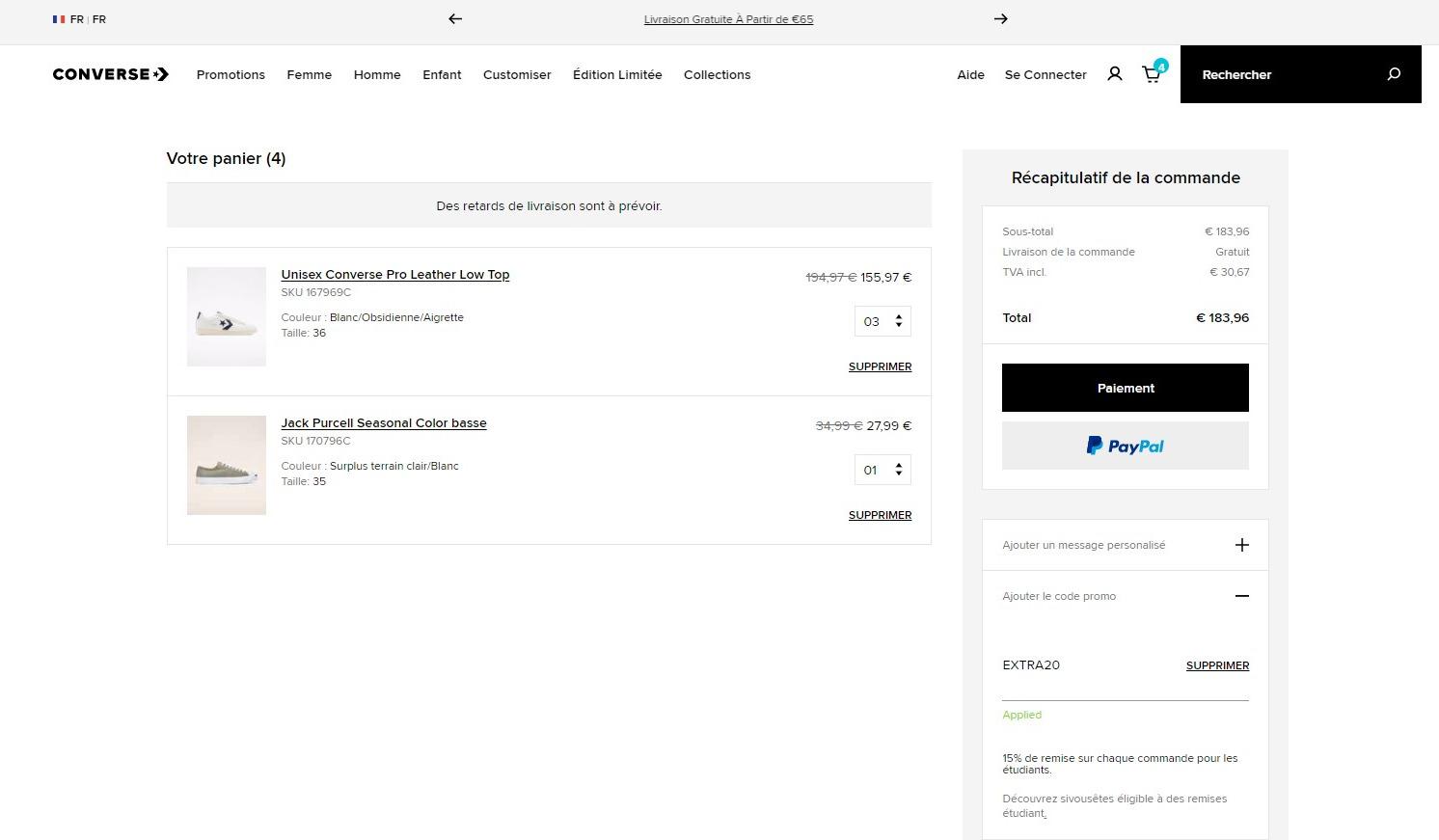The height and width of the screenshot is (840, 1439).
Task: Click the 'Gratuit' shipping value
Action: 1232,252
